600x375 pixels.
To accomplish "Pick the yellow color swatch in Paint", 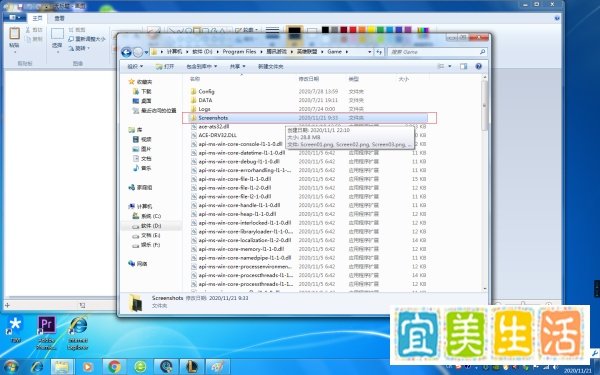I will (x=371, y=30).
